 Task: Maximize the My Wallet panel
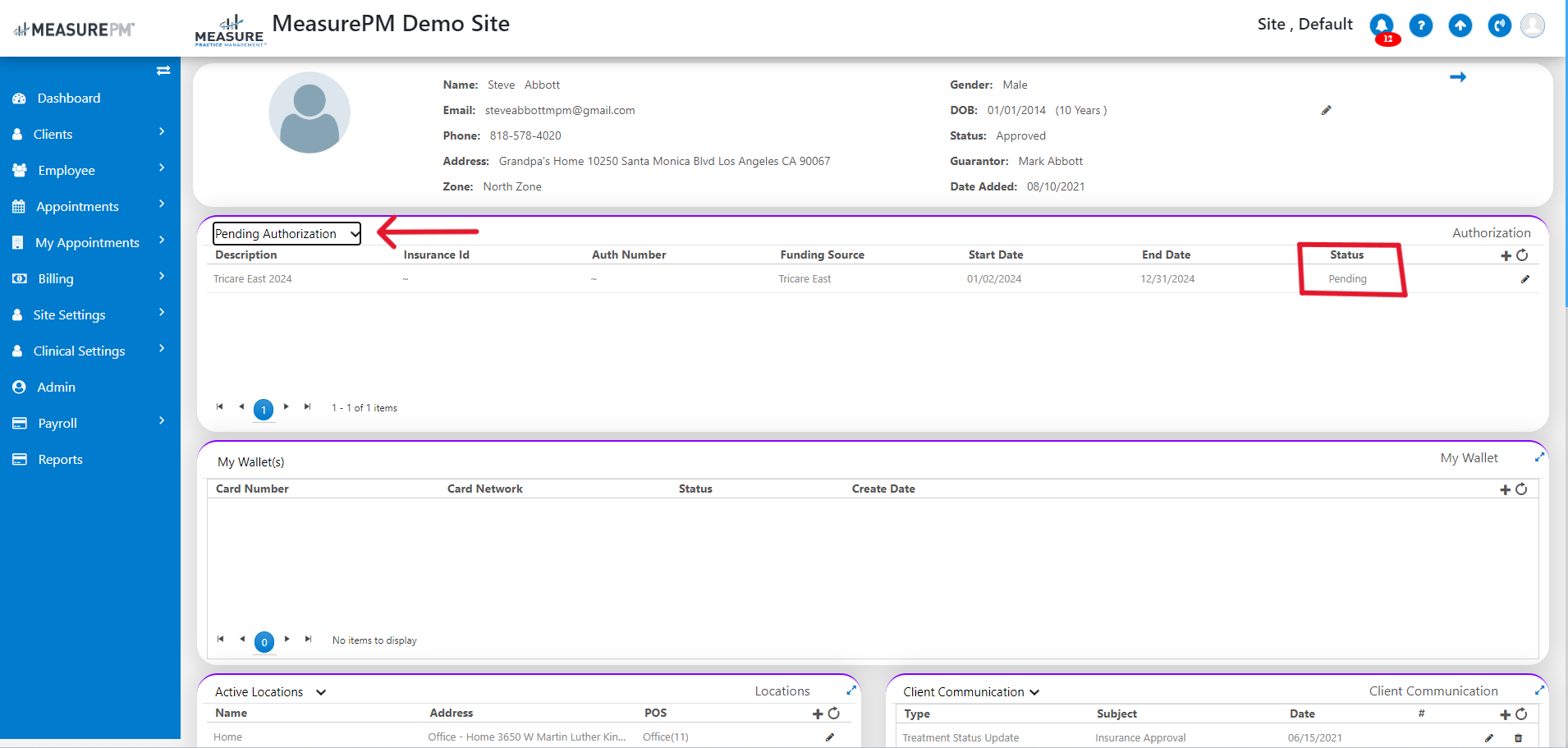point(1540,457)
